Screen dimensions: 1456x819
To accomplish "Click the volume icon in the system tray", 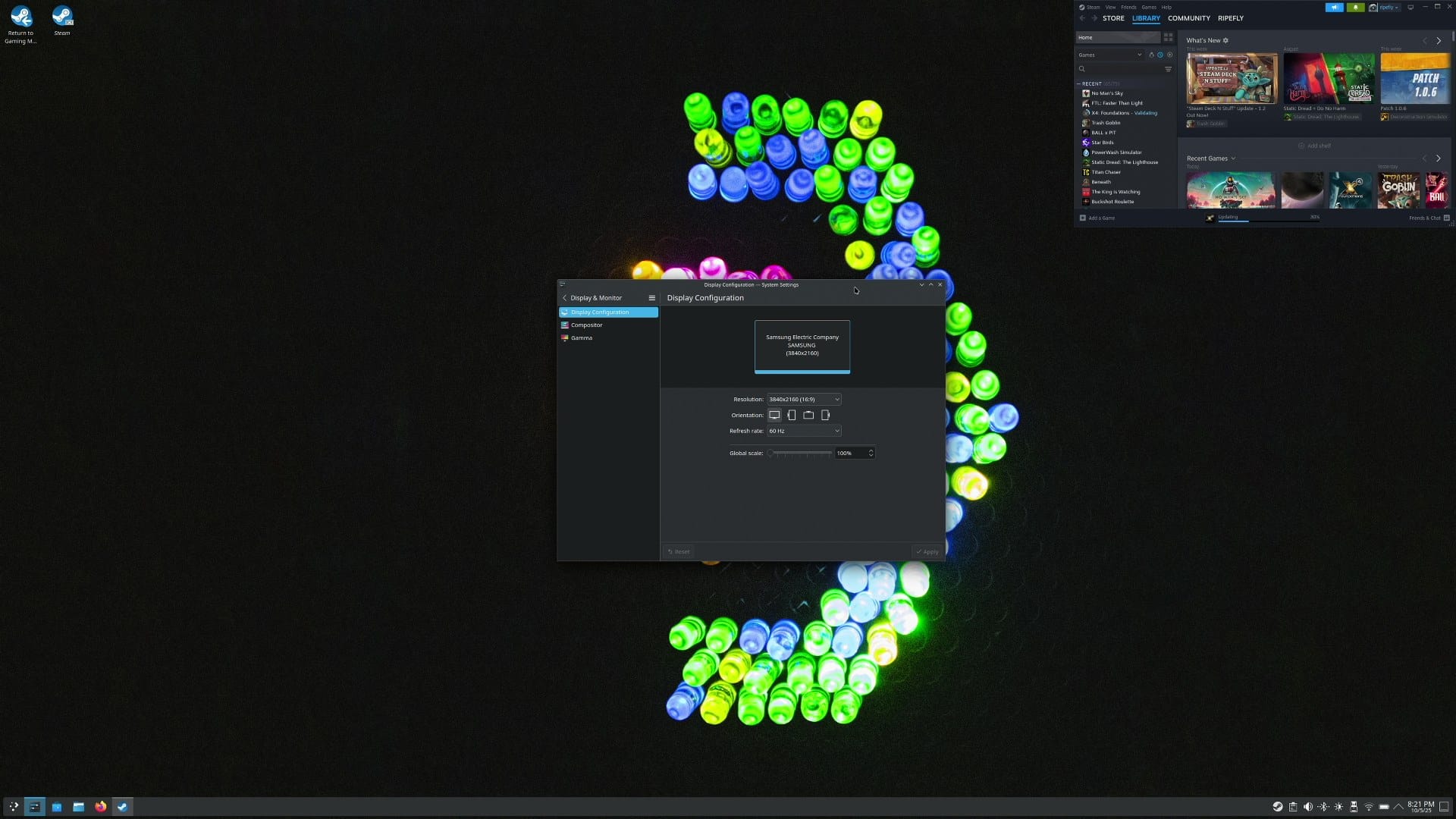I will (x=1308, y=807).
